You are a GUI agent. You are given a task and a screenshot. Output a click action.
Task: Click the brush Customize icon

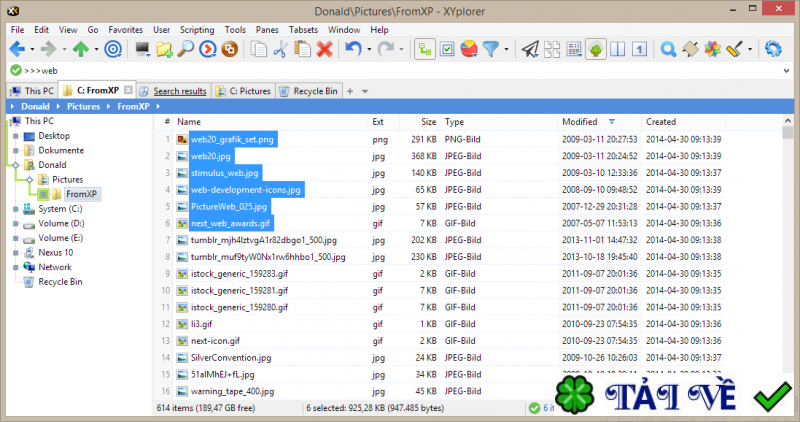point(734,49)
